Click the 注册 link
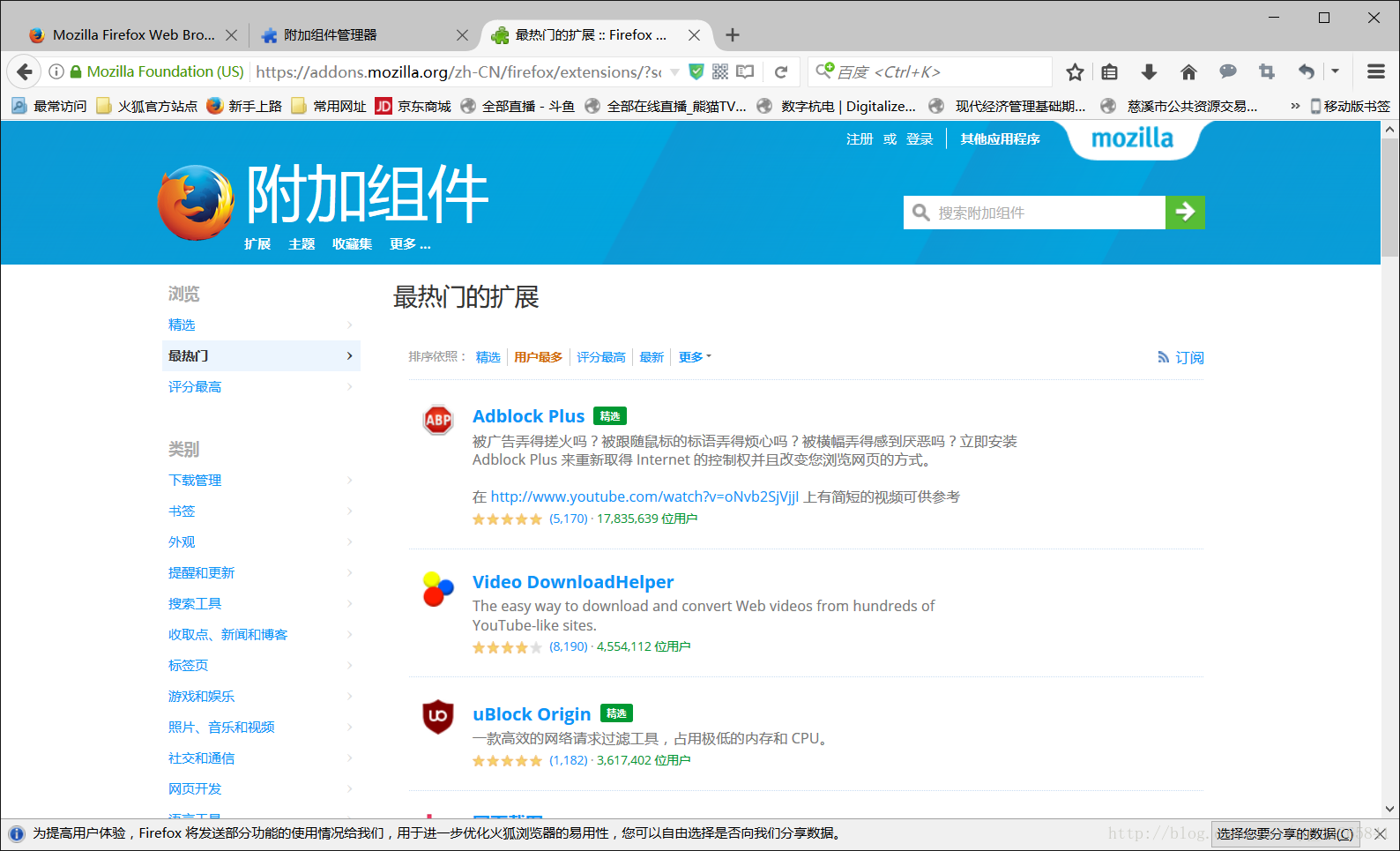The image size is (1400, 851). coord(860,138)
